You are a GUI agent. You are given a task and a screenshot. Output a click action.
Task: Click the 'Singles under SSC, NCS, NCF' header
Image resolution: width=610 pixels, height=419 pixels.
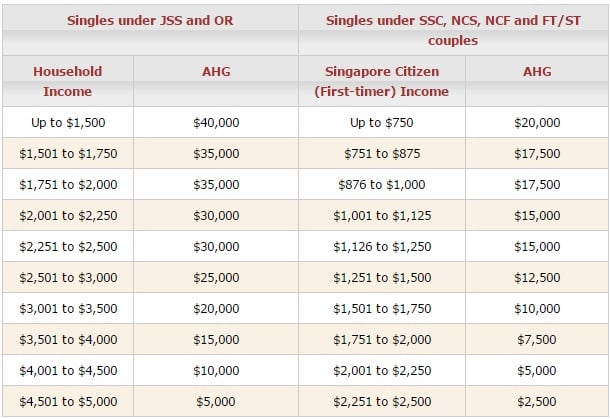(x=453, y=30)
